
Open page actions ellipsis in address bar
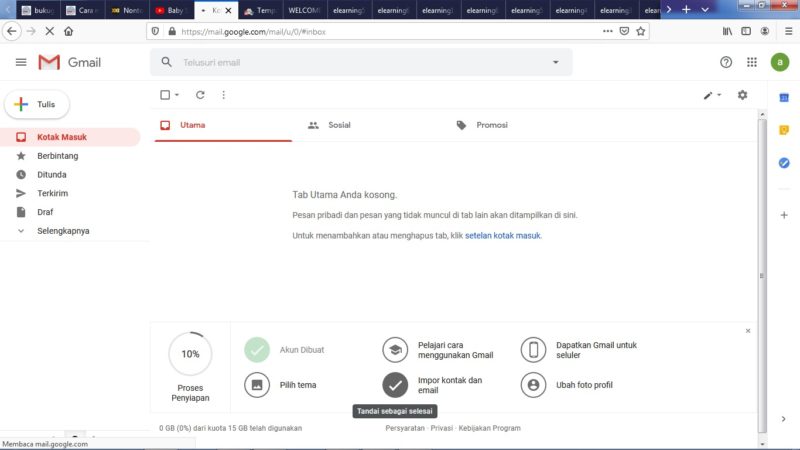click(607, 31)
